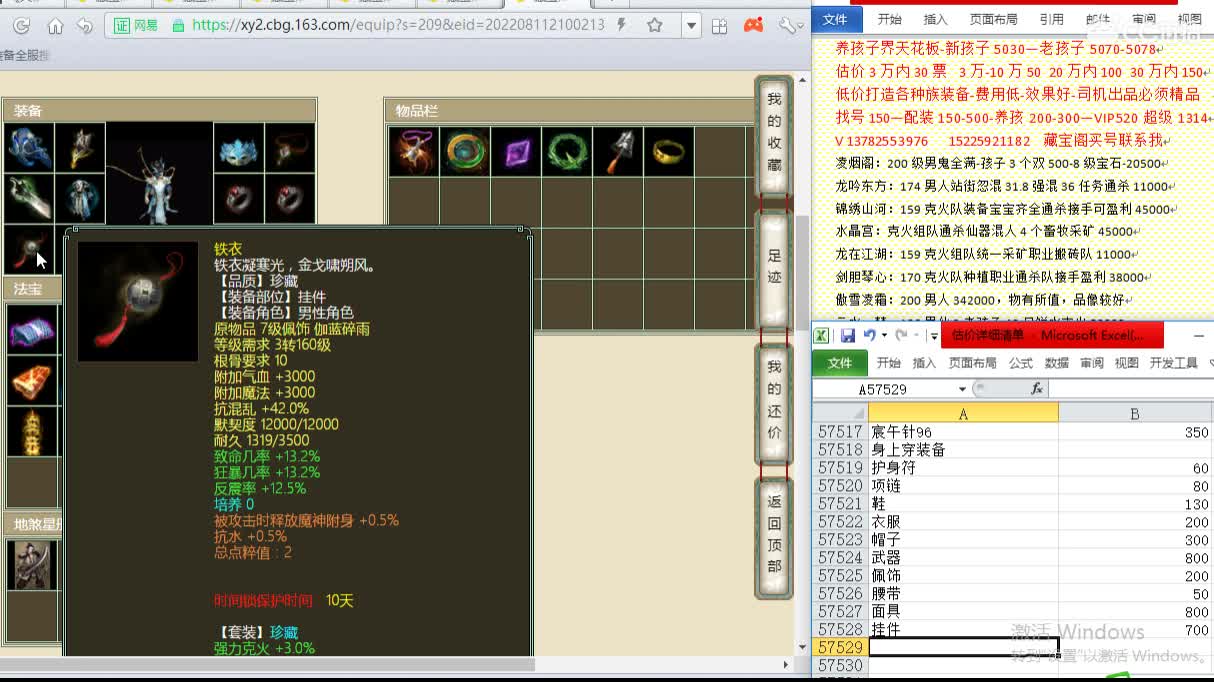Open Excel 数据 ribbon tab
The image size is (1214, 682).
tap(1057, 363)
